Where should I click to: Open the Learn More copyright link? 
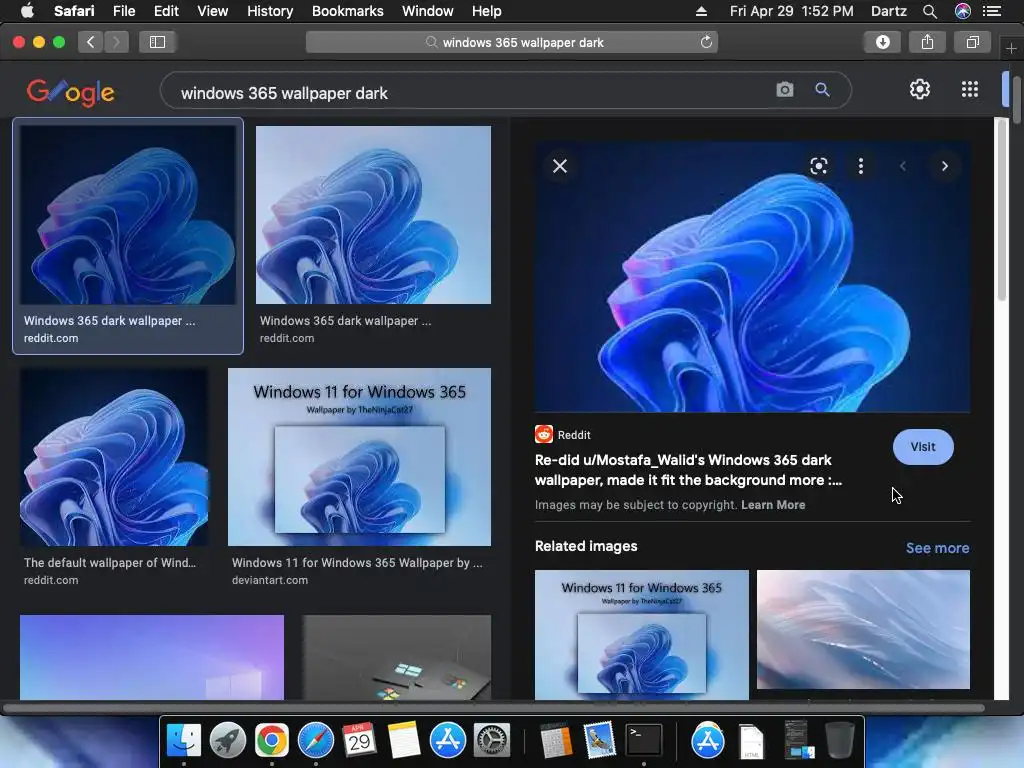click(773, 505)
